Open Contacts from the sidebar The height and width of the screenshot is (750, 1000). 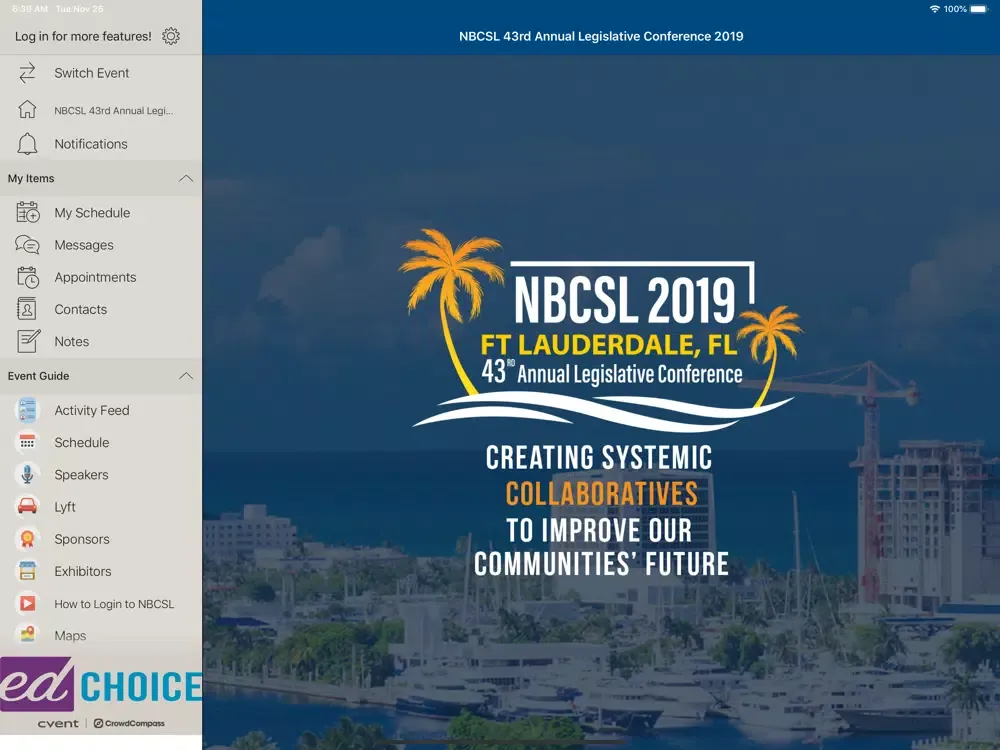[x=101, y=309]
